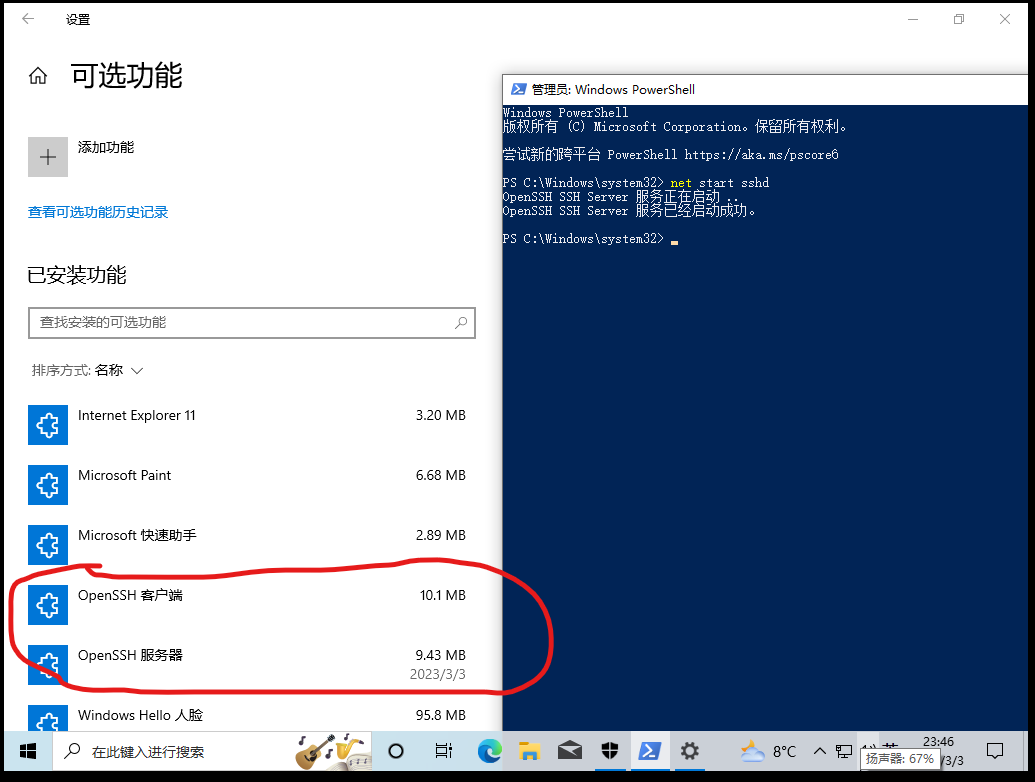1035x782 pixels.
Task: Click the Internet Explorer 11 feature icon
Action: pos(48,425)
